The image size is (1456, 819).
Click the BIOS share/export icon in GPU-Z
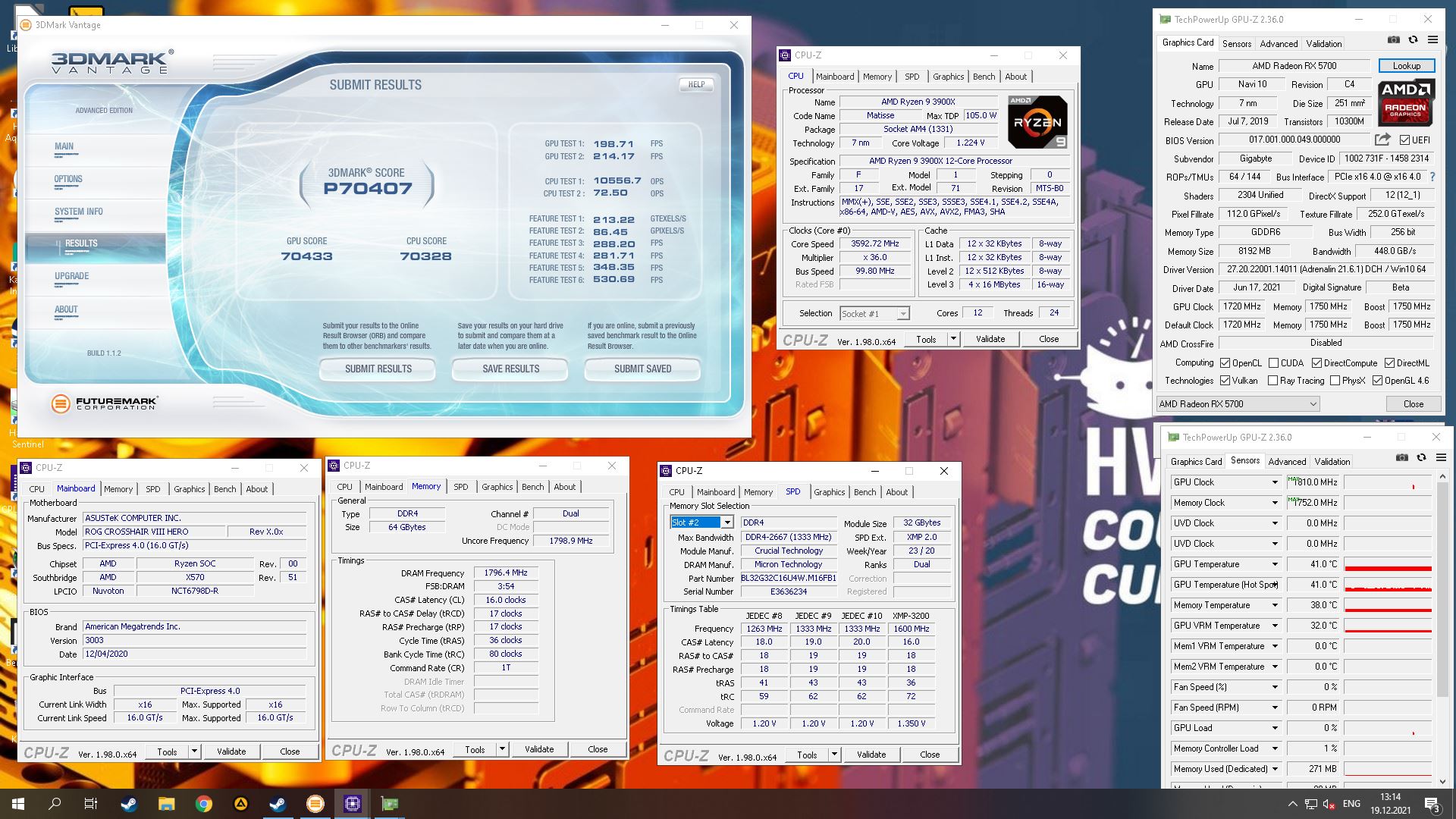point(1382,140)
